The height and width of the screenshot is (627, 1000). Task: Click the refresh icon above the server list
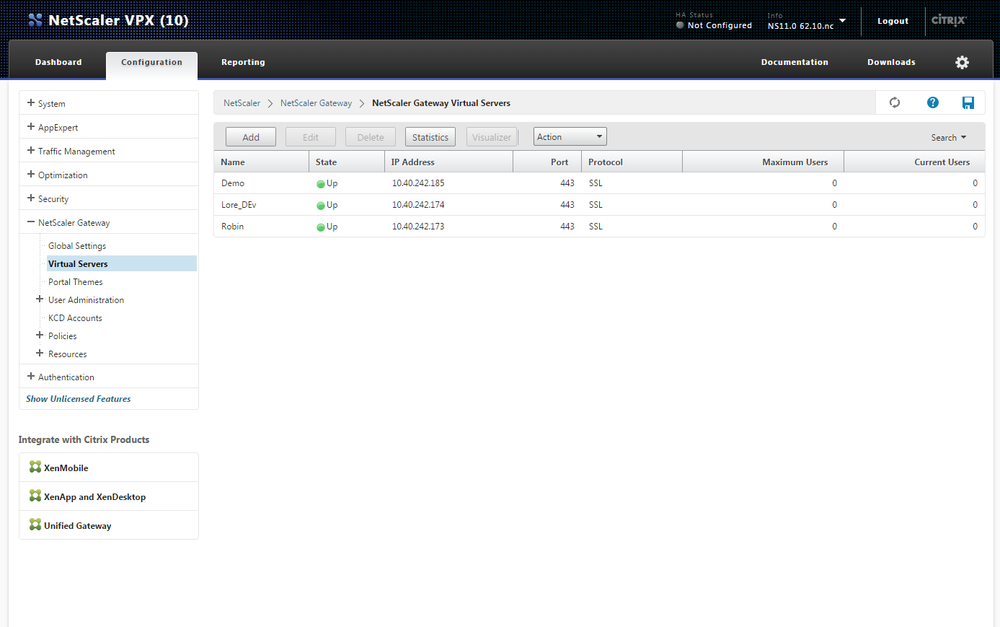click(x=893, y=102)
